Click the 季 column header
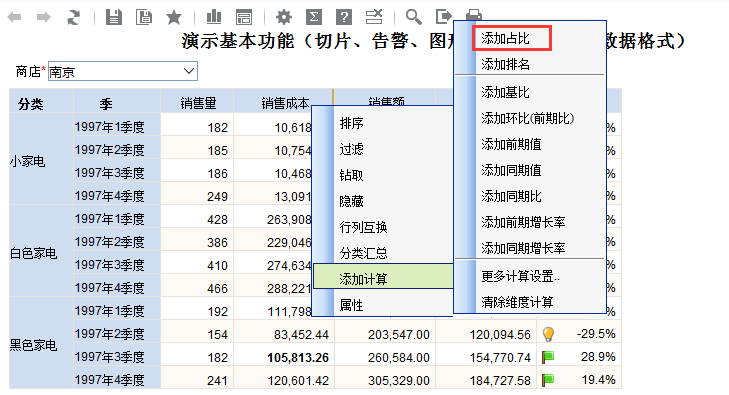The image size is (729, 395). [117, 101]
